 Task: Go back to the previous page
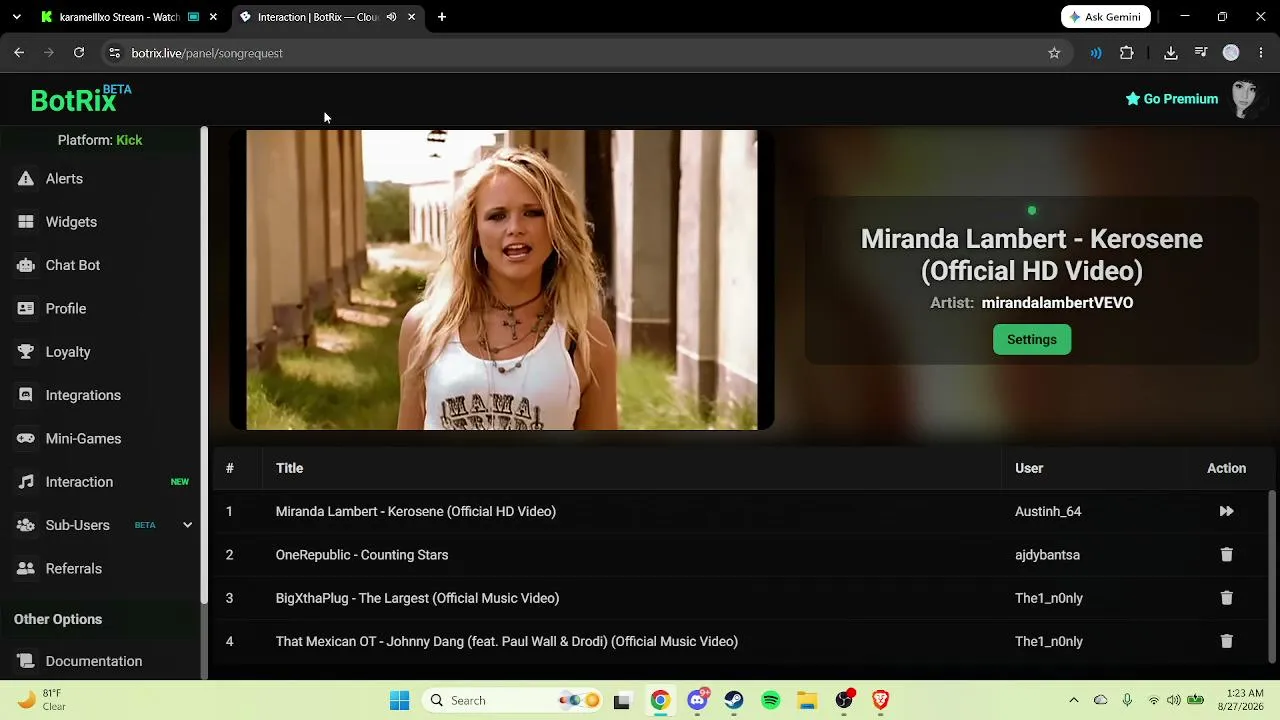coord(19,53)
